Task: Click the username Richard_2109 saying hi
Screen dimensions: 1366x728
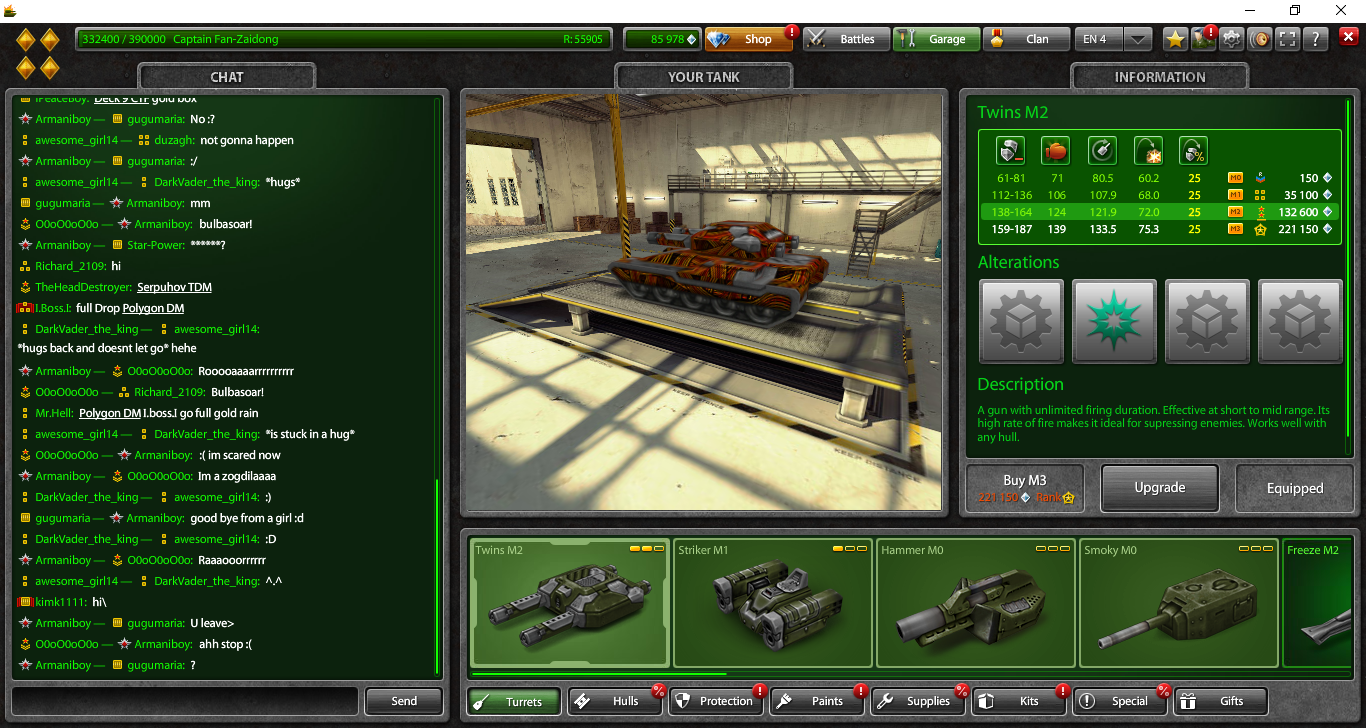Action: click(70, 266)
